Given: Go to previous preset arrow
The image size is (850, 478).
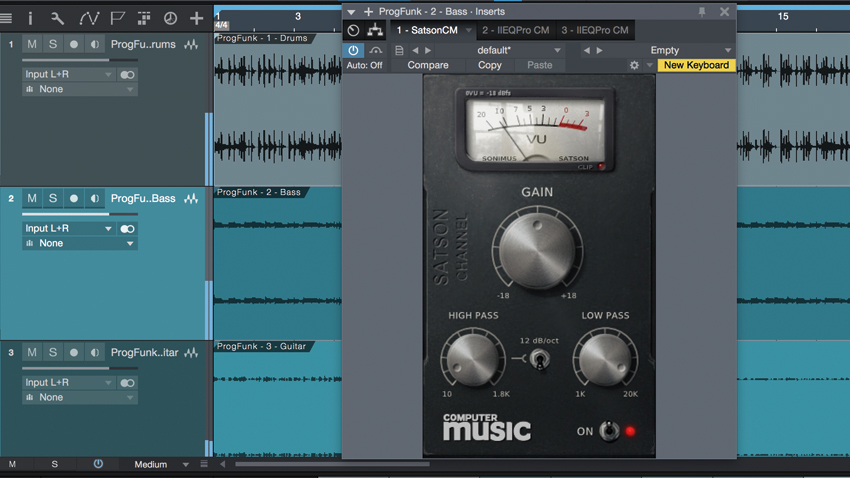Looking at the screenshot, I should [415, 50].
